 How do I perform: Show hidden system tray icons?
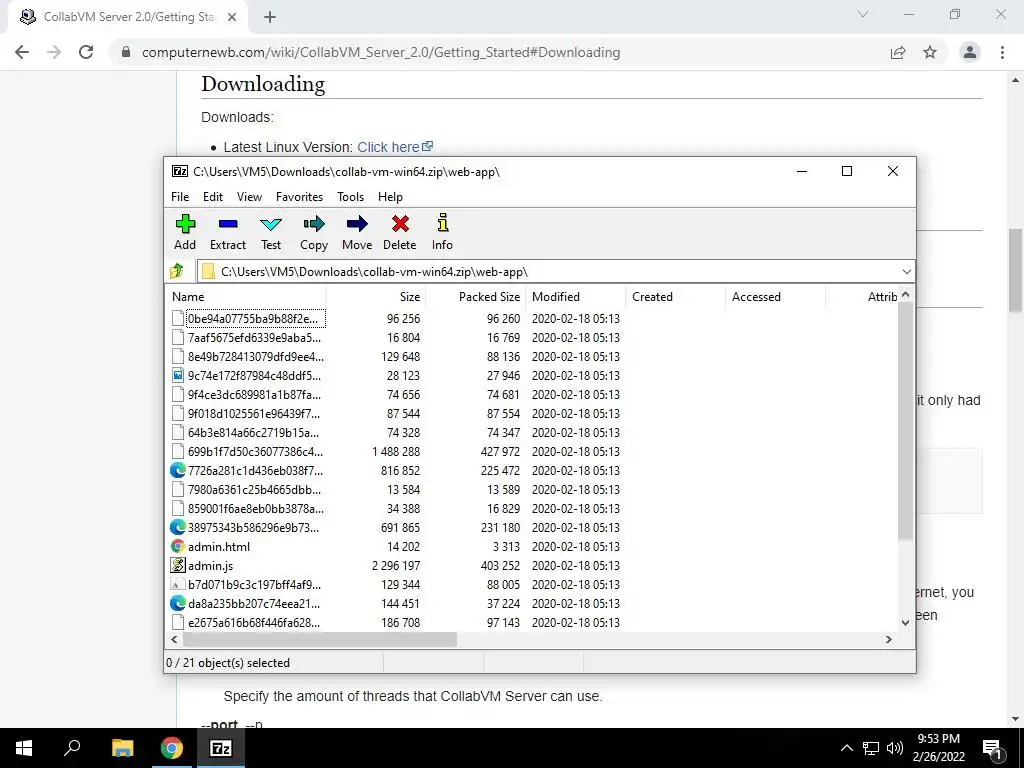846,748
